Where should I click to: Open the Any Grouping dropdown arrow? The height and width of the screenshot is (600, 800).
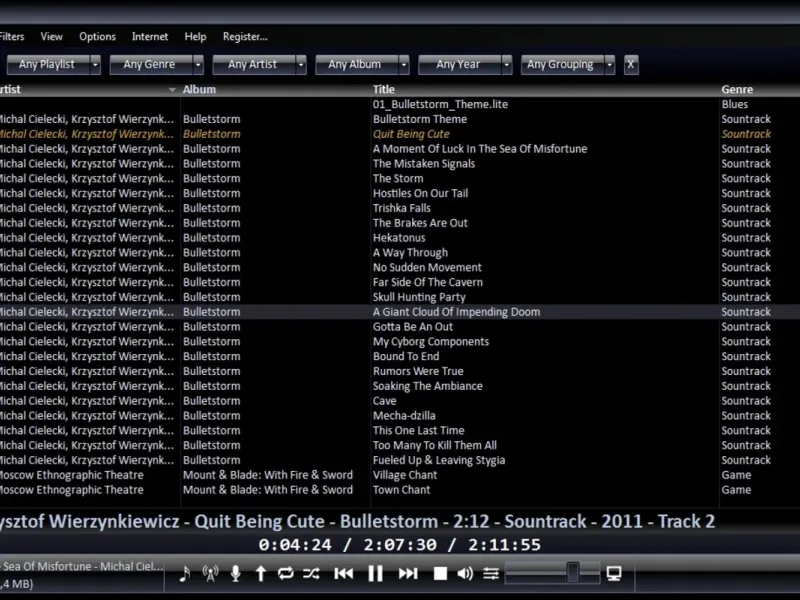(610, 65)
